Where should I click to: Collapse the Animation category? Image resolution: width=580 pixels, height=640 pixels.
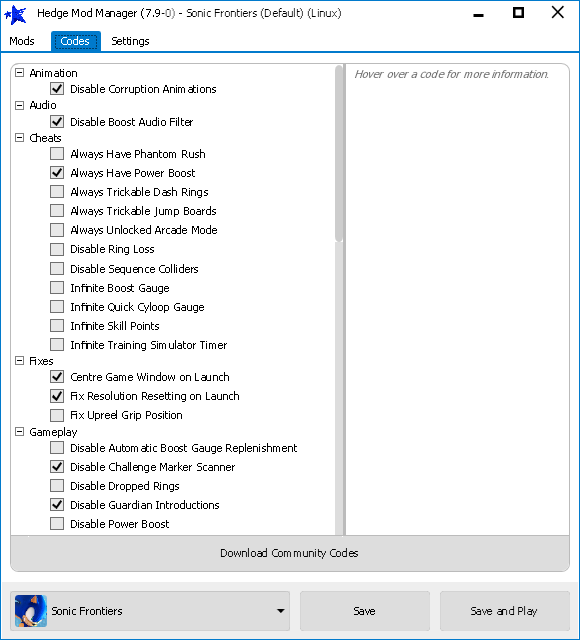pos(19,73)
